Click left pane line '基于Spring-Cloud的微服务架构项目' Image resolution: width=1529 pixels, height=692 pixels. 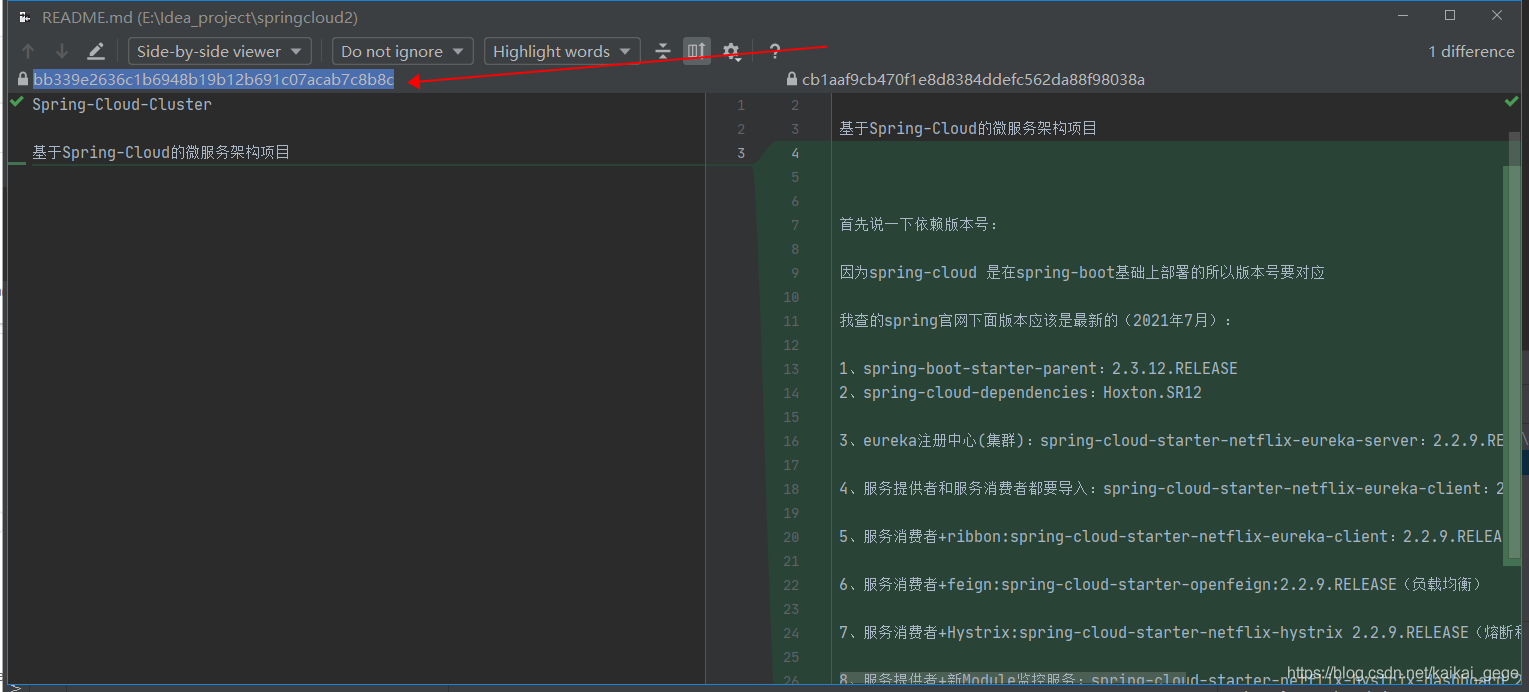pyautogui.click(x=161, y=152)
